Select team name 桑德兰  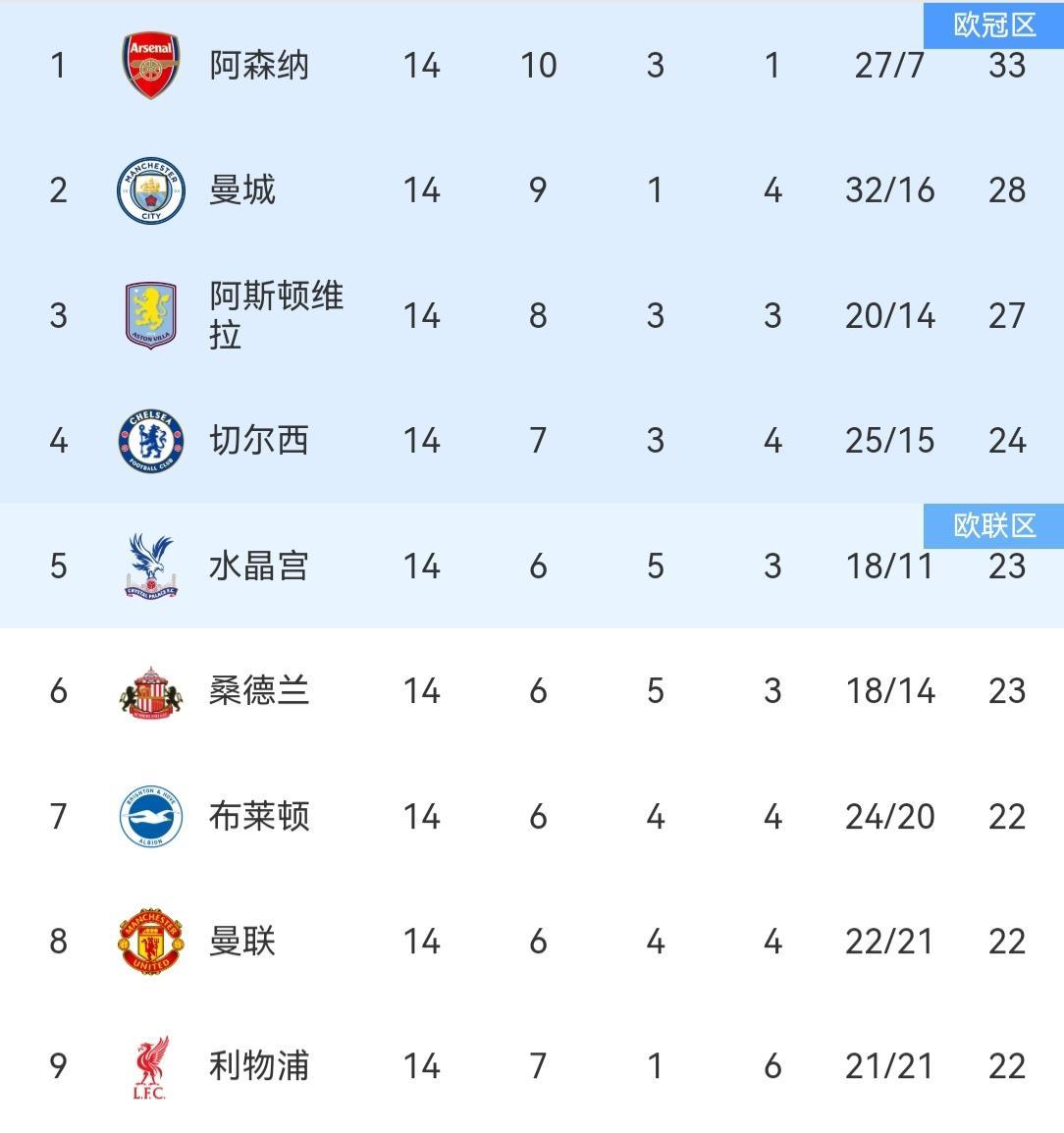click(259, 691)
